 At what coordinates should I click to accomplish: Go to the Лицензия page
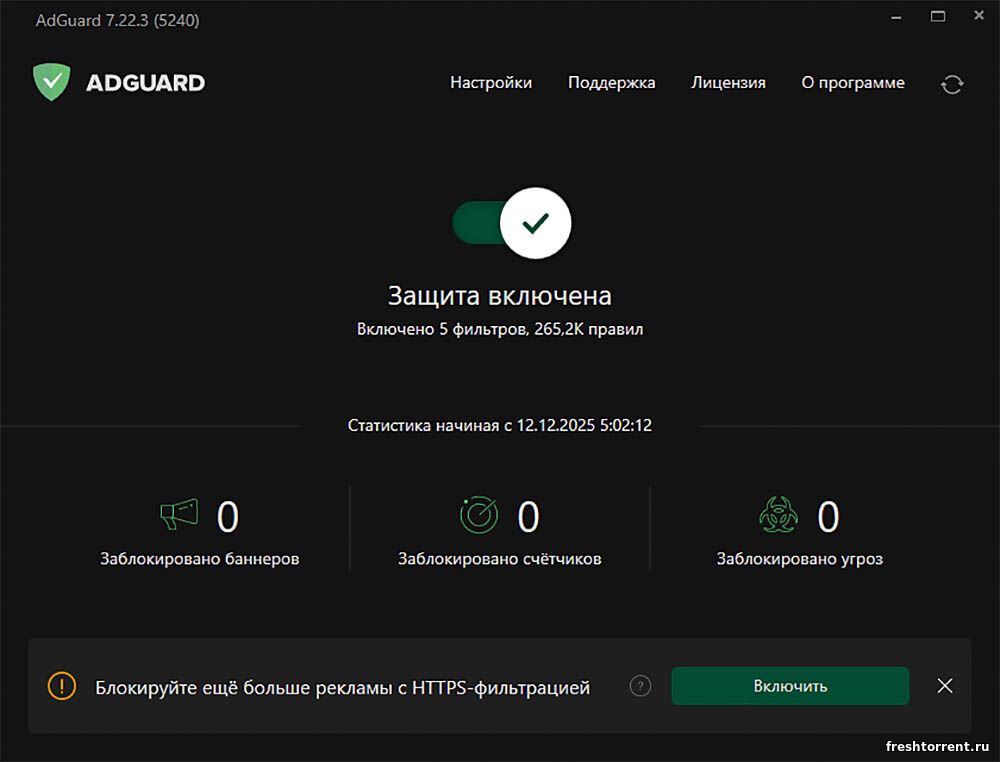click(728, 83)
